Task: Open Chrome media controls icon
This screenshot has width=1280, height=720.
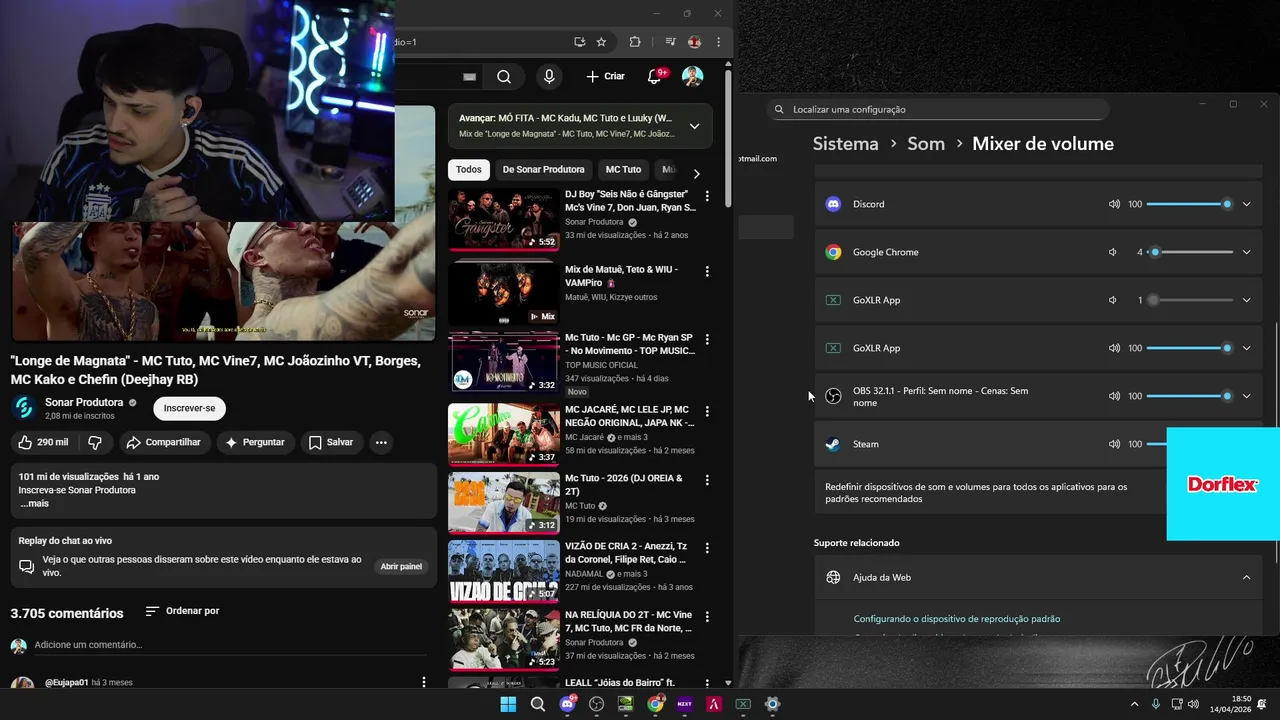Action: click(670, 42)
